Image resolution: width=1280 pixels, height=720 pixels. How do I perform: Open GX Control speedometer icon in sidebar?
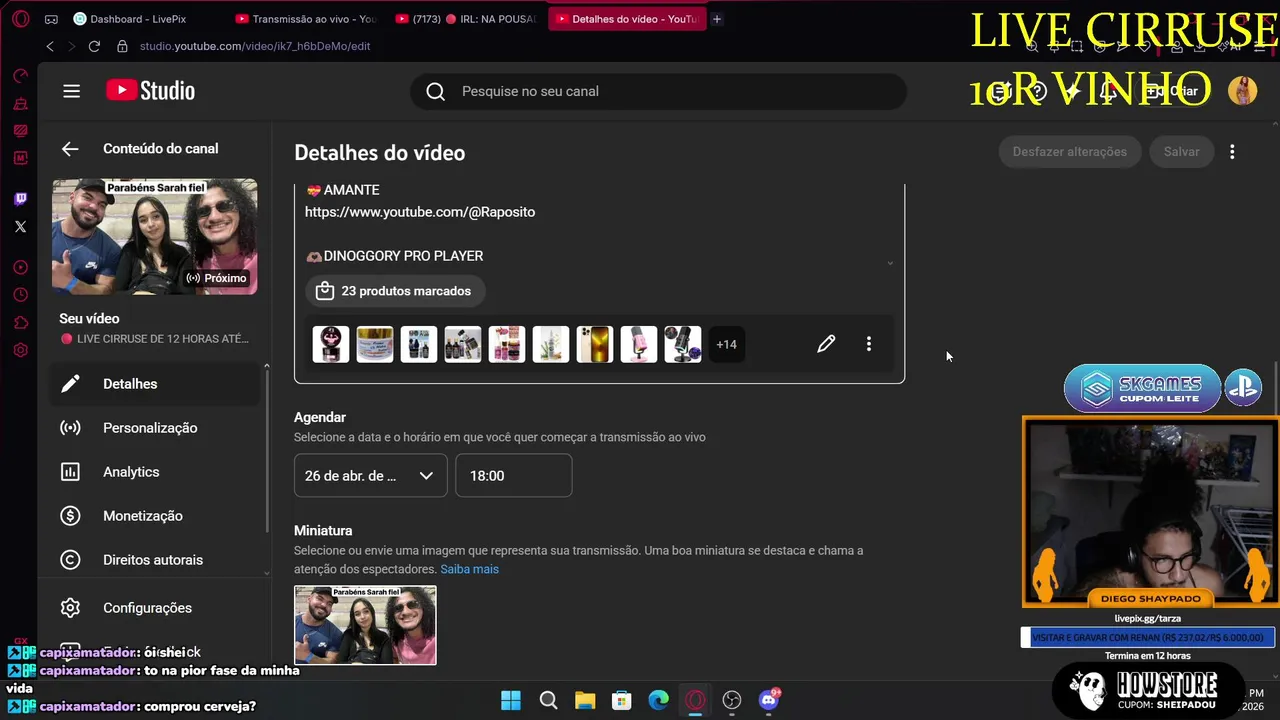pos(20,76)
